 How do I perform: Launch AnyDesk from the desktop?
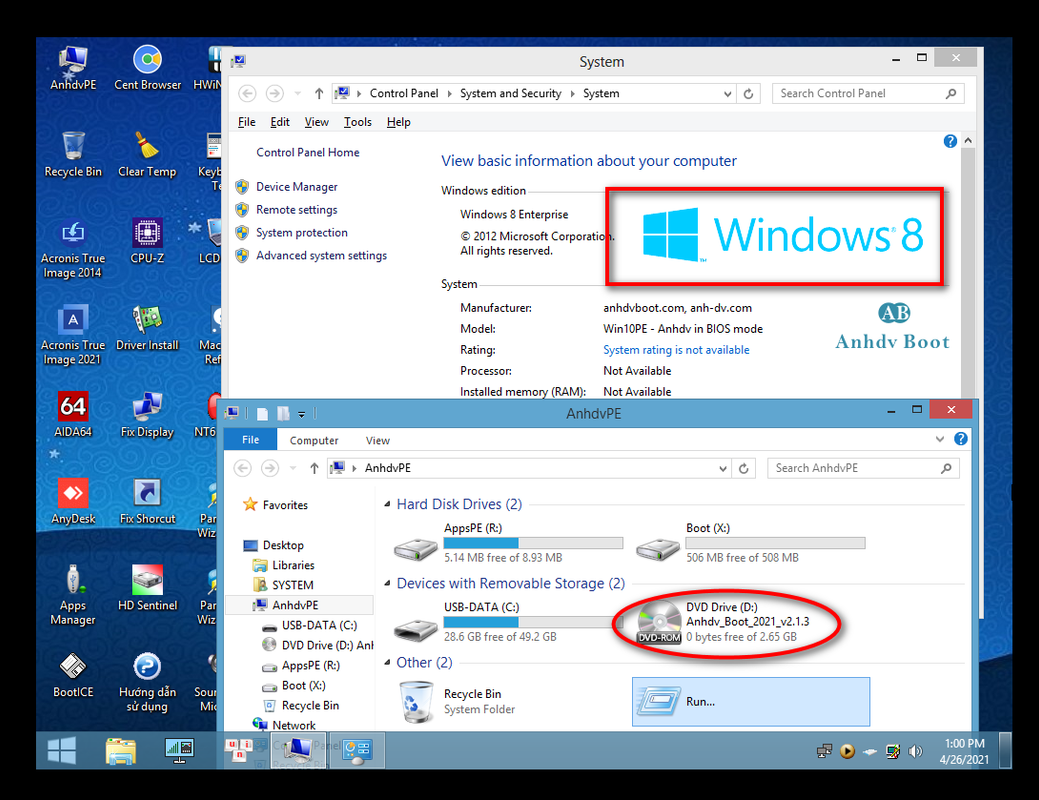[x=73, y=502]
